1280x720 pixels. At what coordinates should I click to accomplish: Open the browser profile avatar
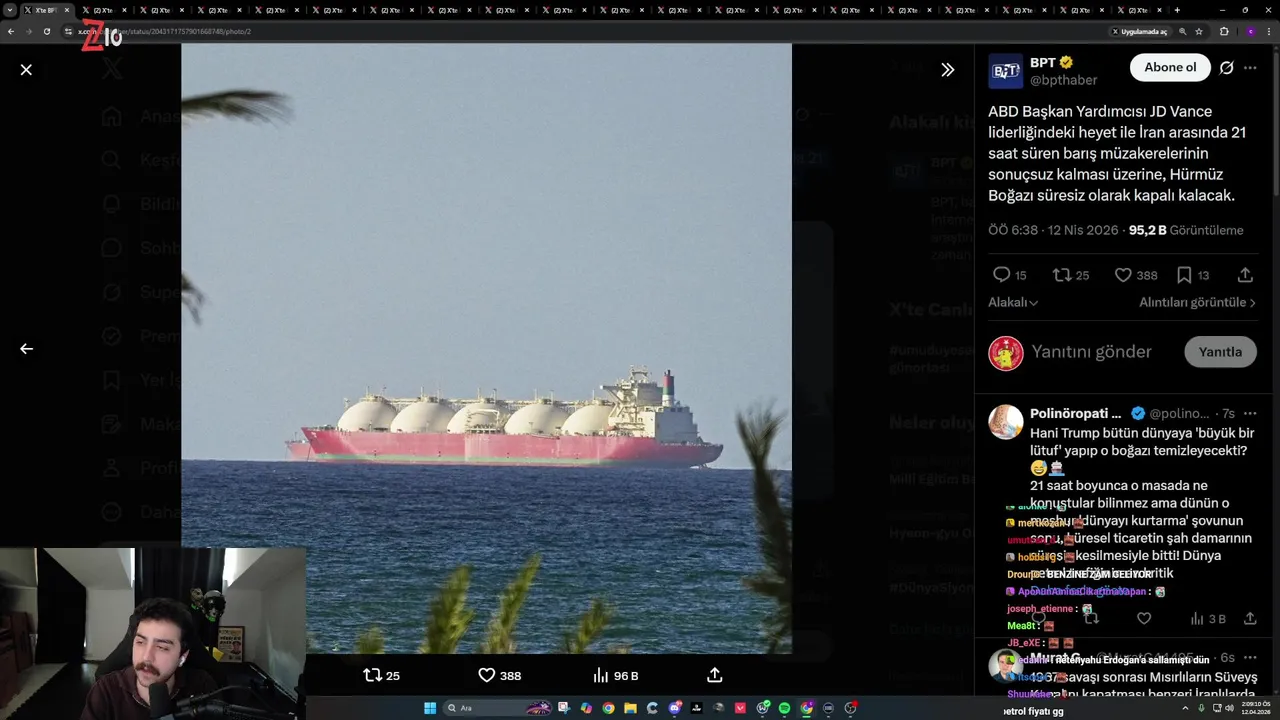coord(1250,31)
